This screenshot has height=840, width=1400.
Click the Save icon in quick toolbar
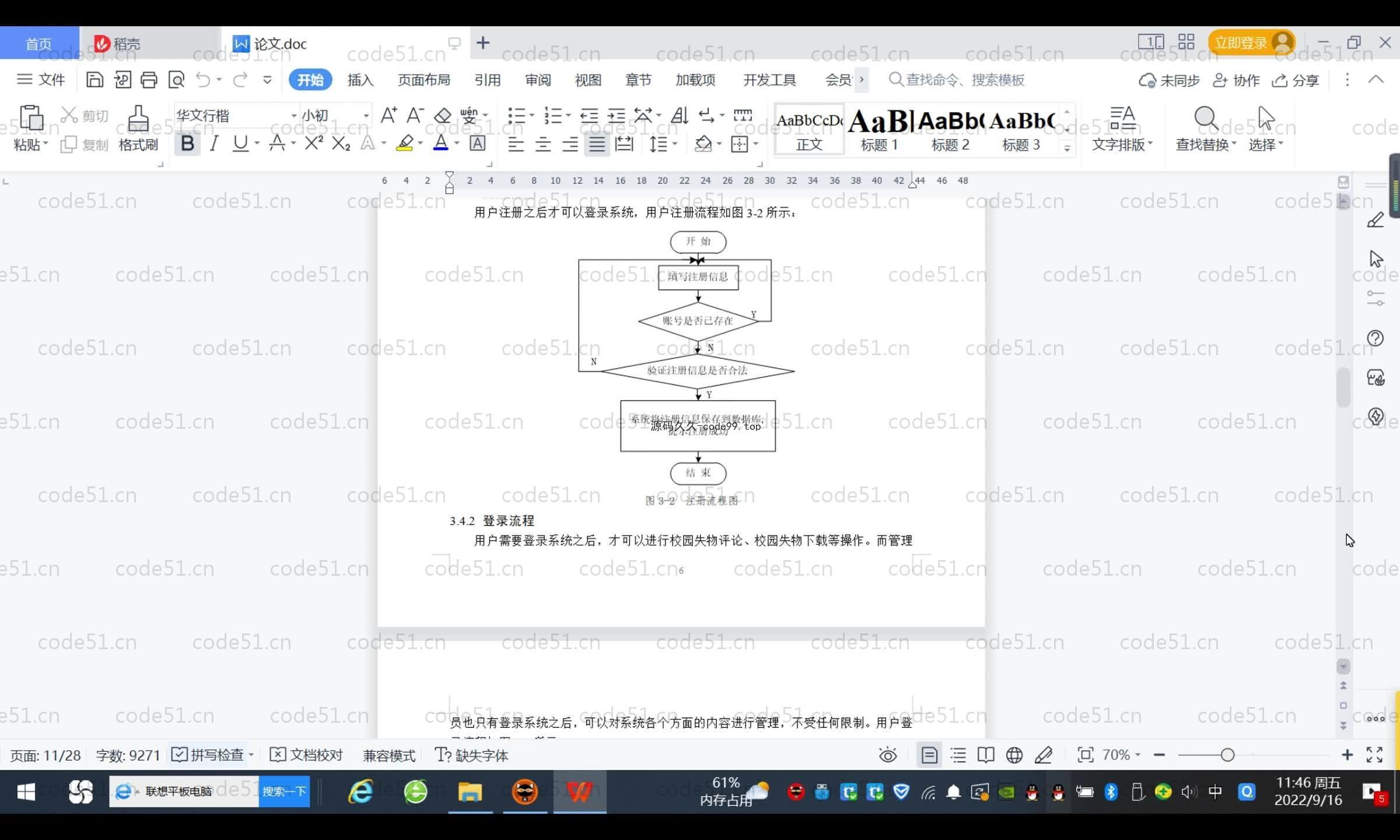point(94,79)
